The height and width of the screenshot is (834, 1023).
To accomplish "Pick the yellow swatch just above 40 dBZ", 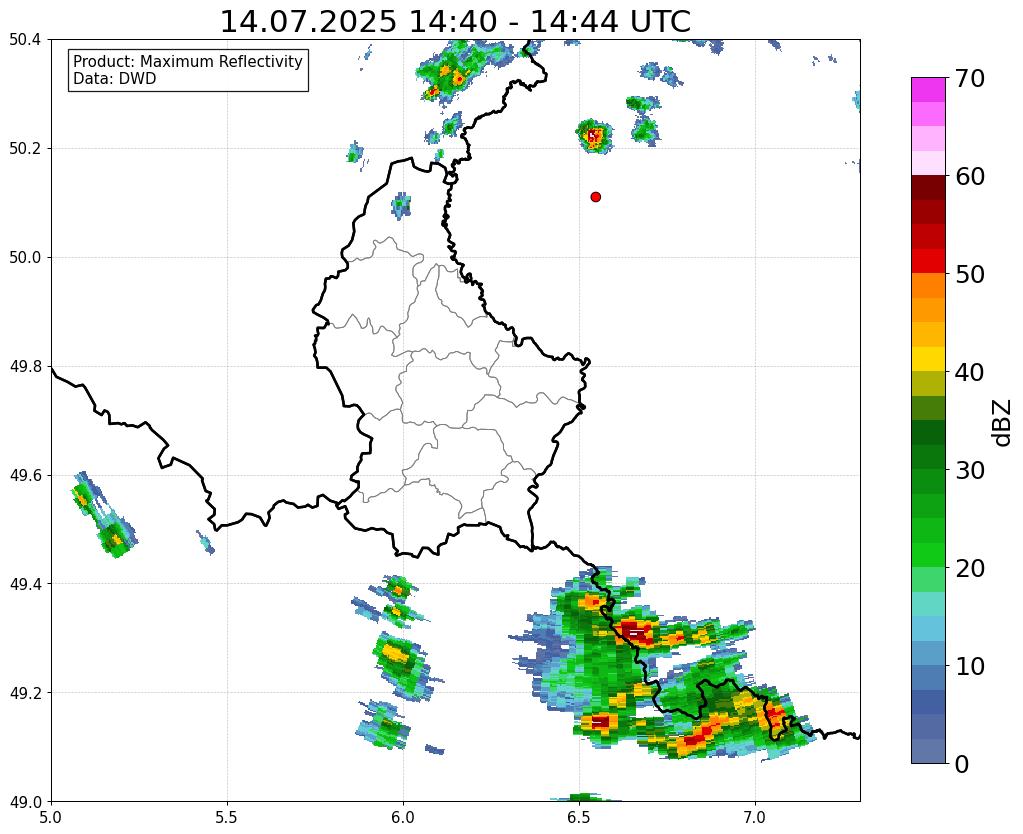I will (928, 360).
